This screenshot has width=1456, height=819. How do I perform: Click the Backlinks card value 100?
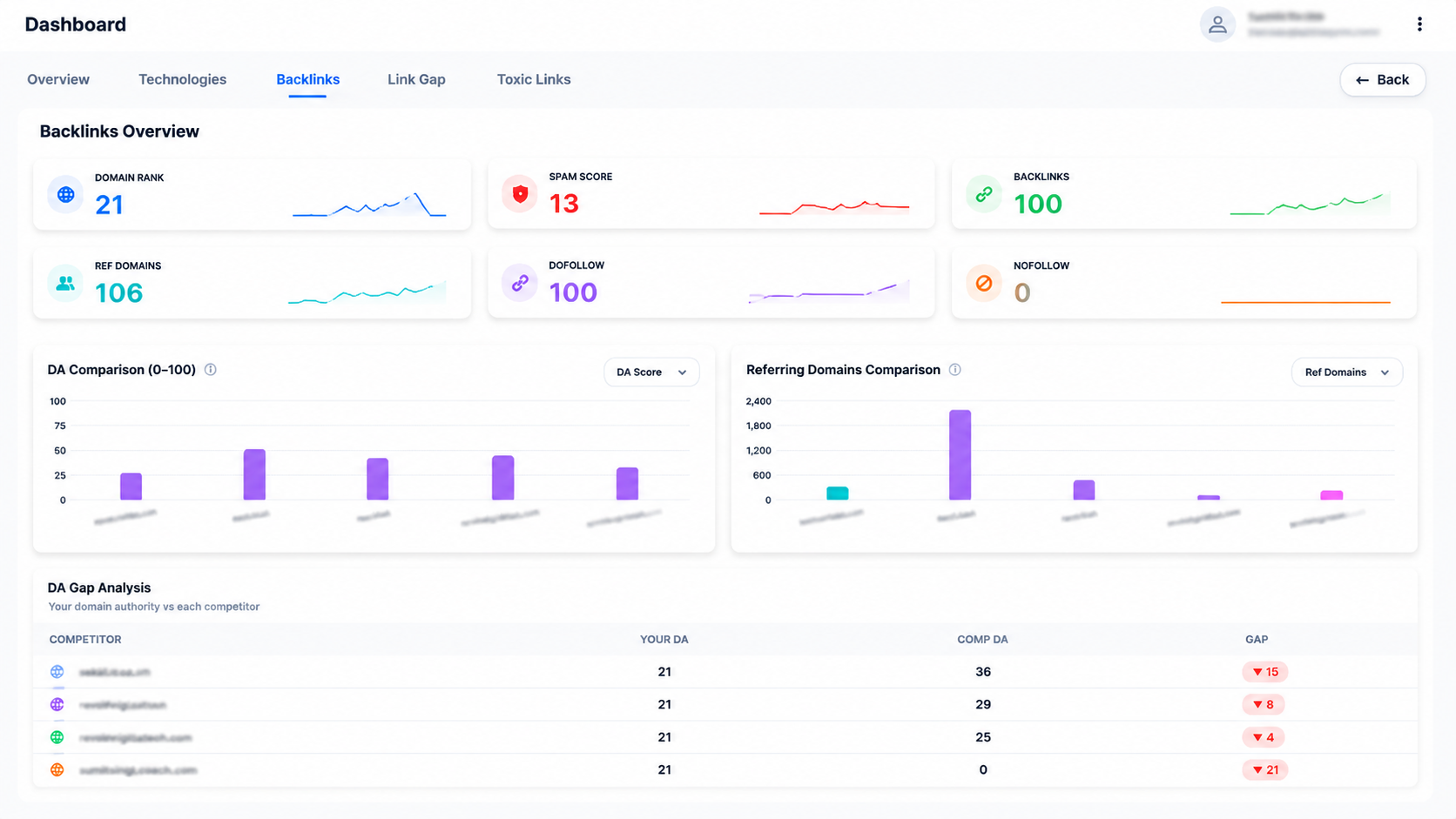(1038, 204)
